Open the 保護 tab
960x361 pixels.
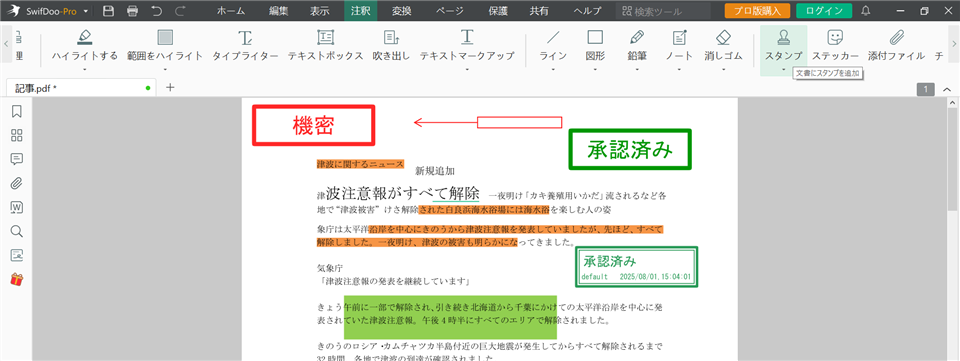tap(498, 11)
